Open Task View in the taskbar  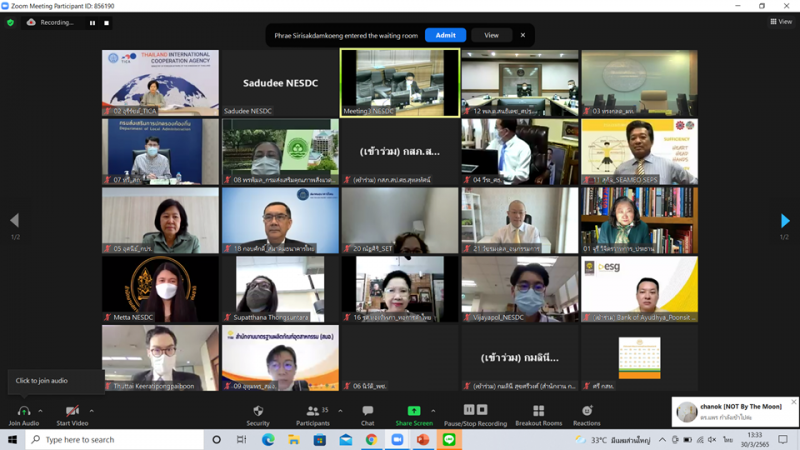point(241,439)
